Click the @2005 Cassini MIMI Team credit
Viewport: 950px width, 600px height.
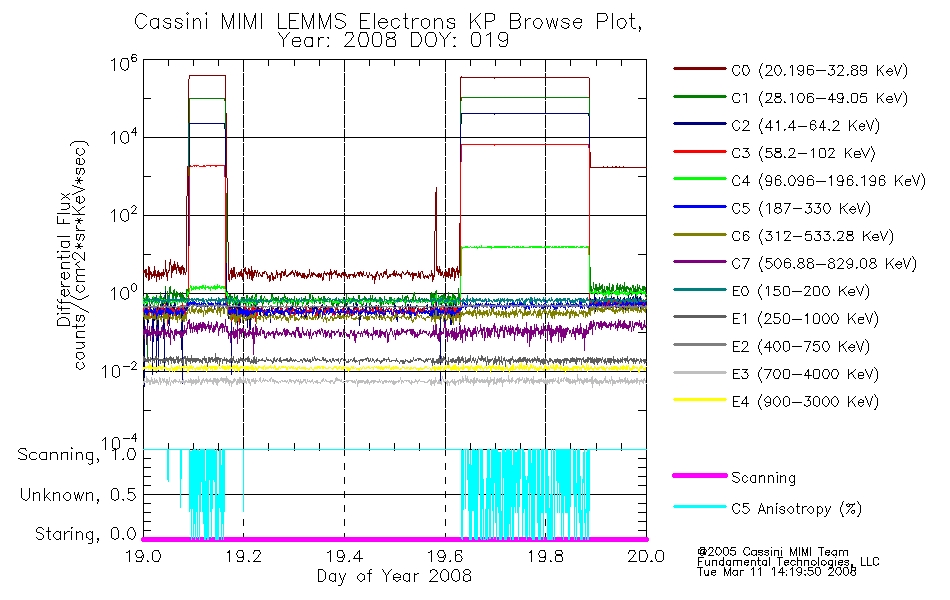772,552
